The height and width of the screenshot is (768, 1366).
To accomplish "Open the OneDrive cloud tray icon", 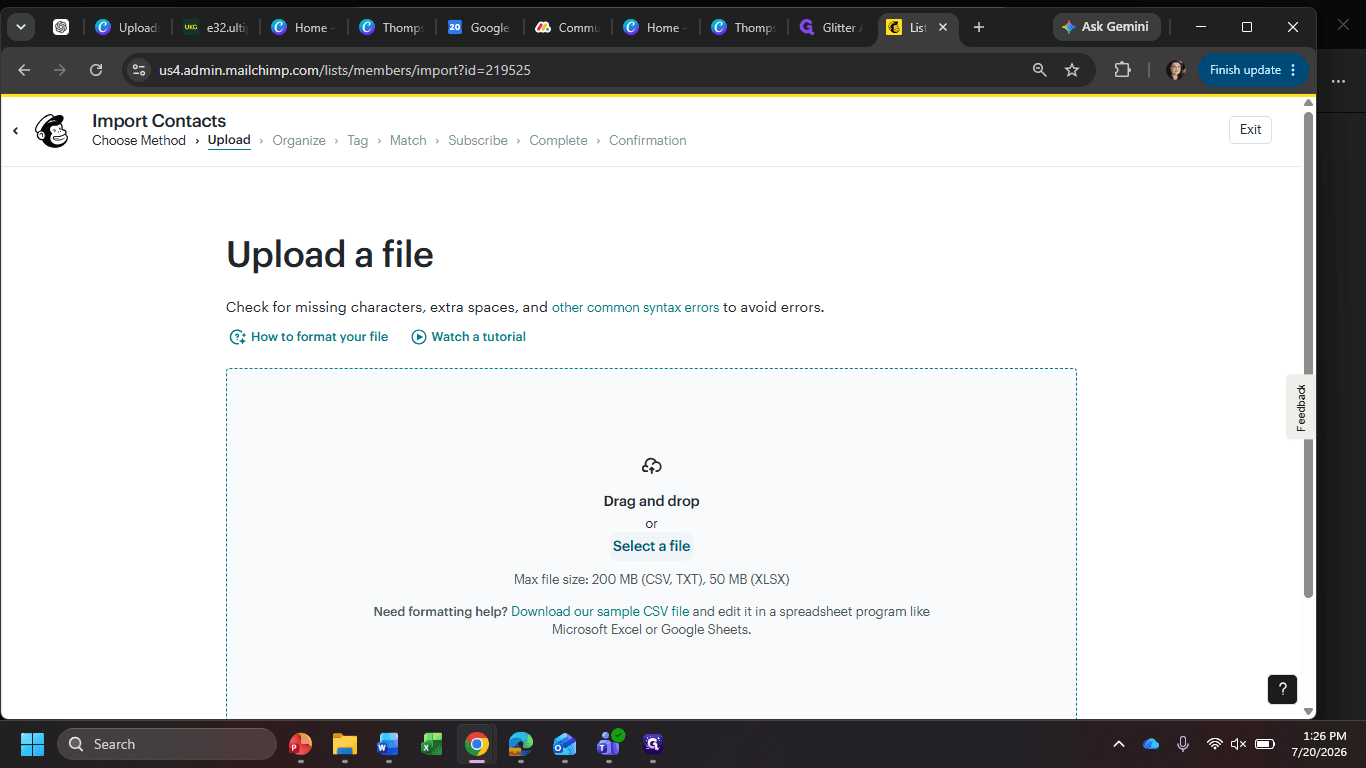I will pos(1151,744).
